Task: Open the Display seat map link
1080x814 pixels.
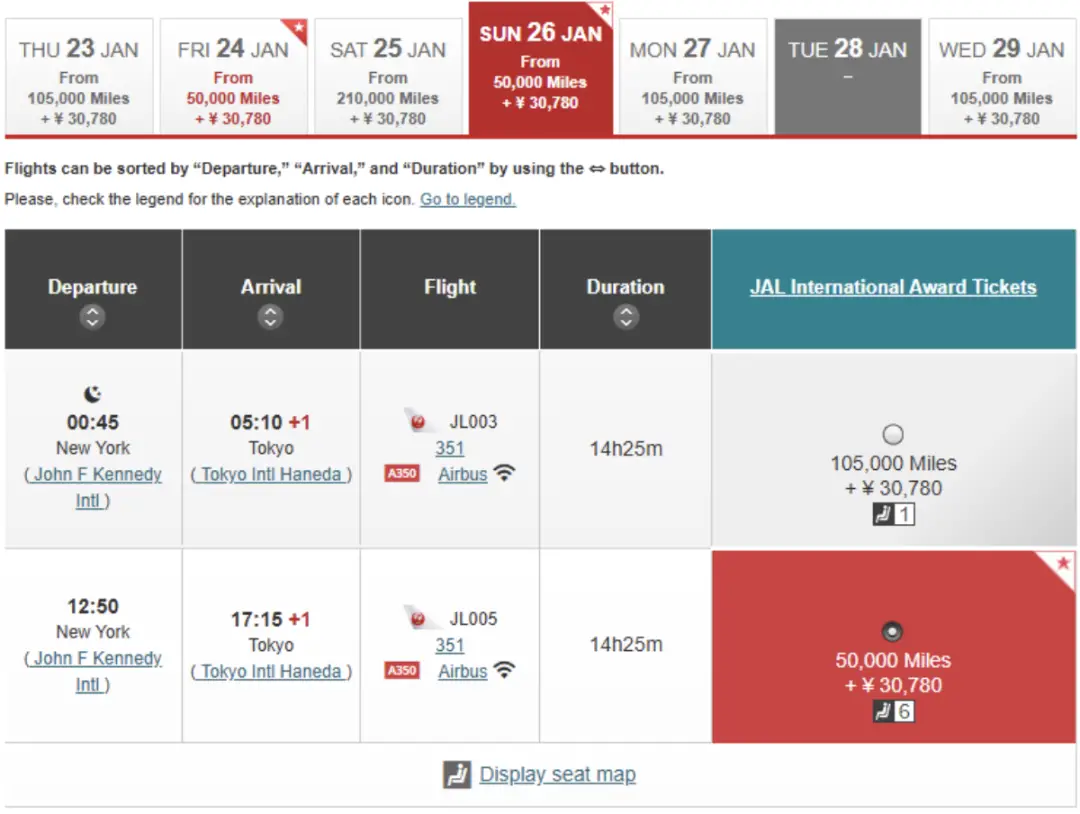Action: [x=557, y=775]
